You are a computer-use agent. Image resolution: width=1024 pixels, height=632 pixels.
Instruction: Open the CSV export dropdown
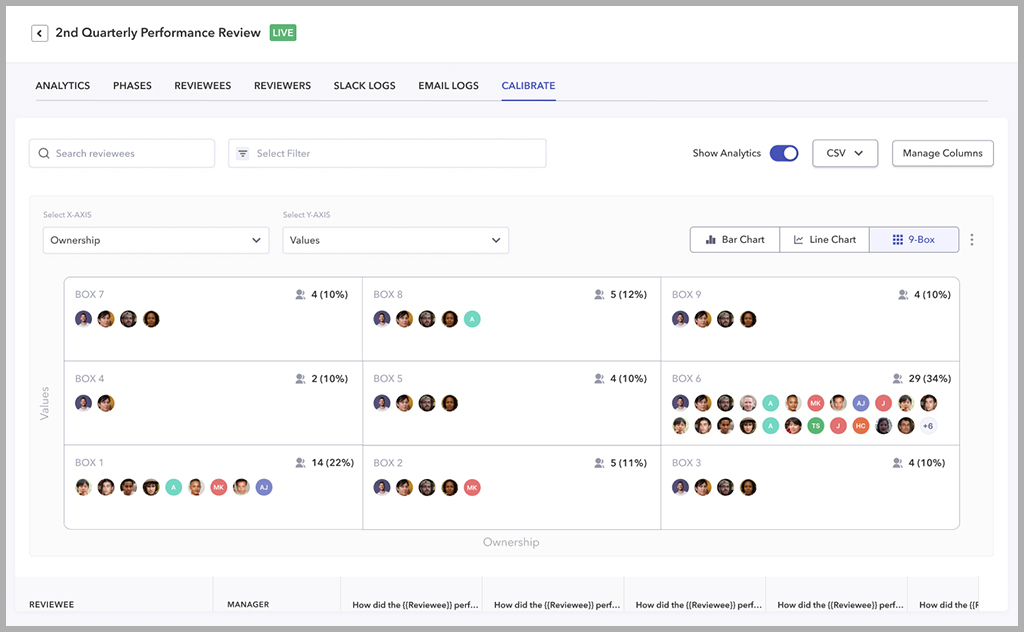point(845,153)
